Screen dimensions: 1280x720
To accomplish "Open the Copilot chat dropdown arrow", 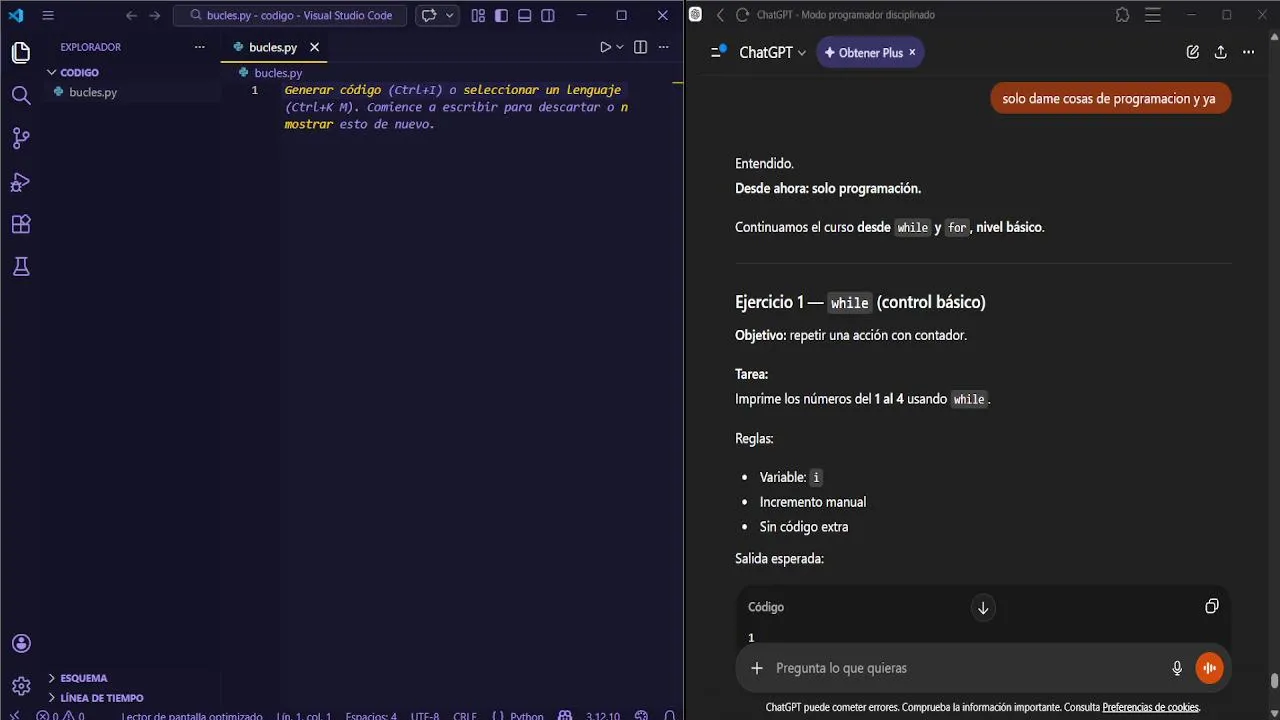I will pyautogui.click(x=450, y=15).
